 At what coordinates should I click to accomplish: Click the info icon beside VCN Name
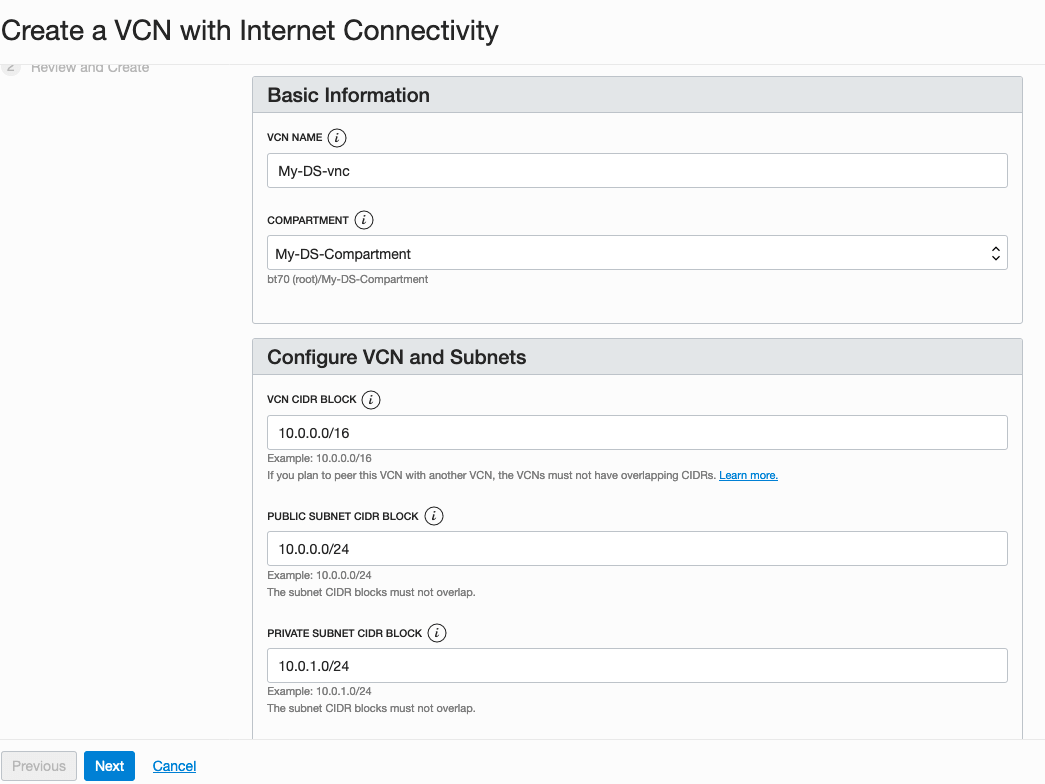(x=337, y=138)
